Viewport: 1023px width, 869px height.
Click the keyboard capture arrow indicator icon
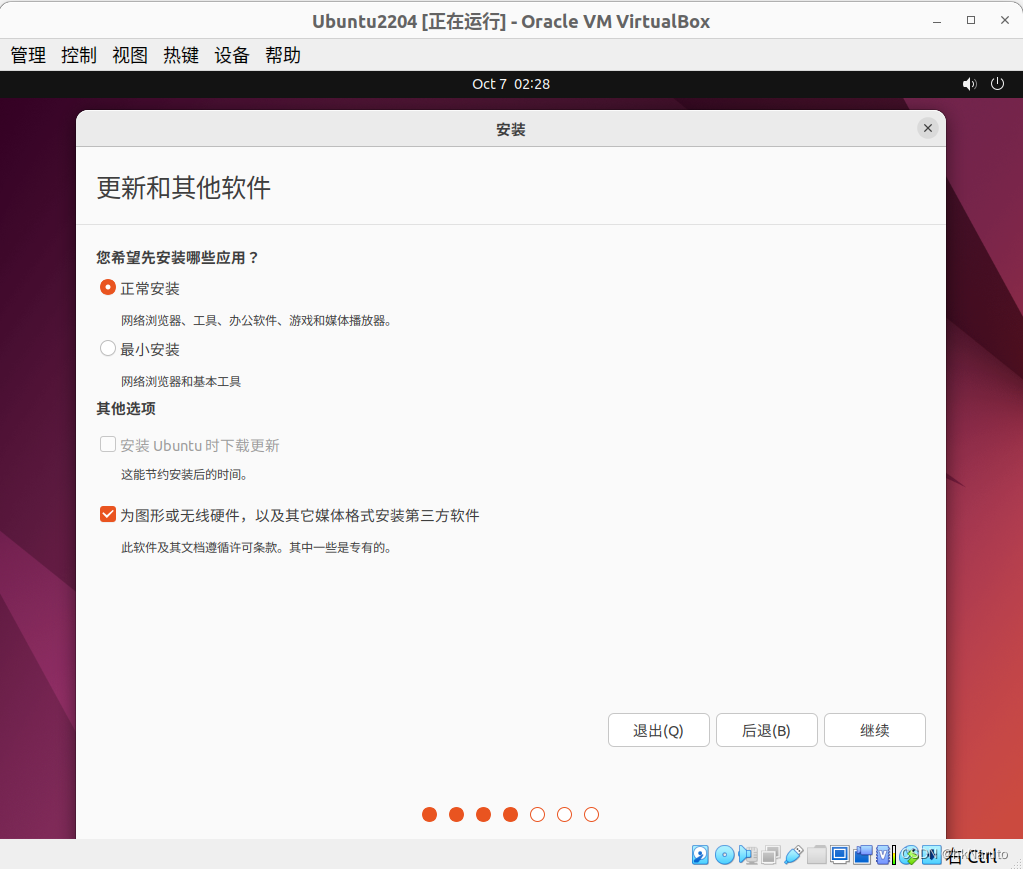932,855
